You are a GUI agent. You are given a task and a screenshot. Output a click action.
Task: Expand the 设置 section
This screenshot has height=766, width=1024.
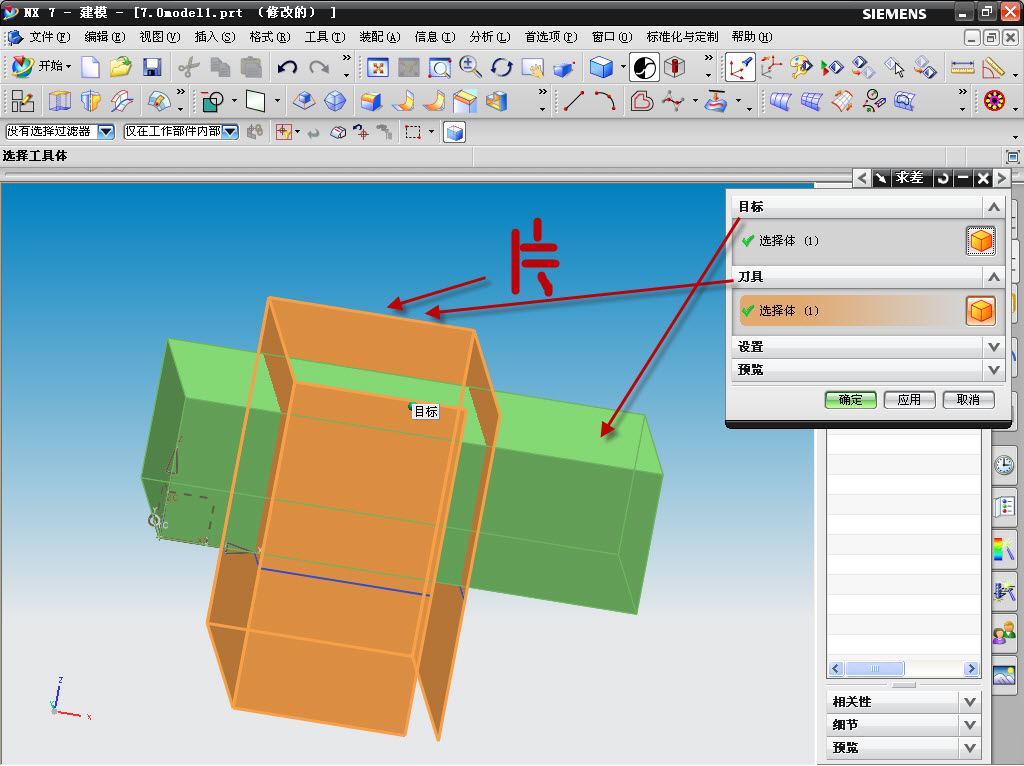(993, 347)
